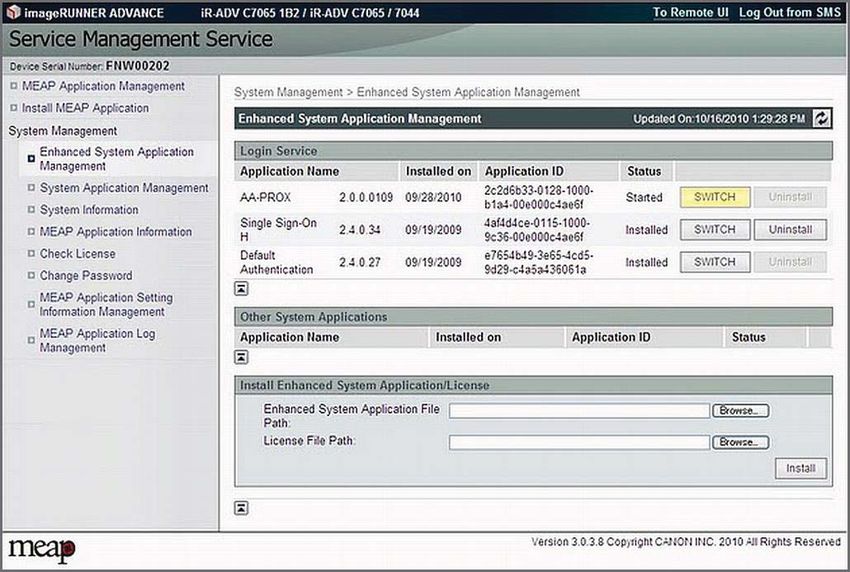Click Log Out from SMS link

pos(790,12)
